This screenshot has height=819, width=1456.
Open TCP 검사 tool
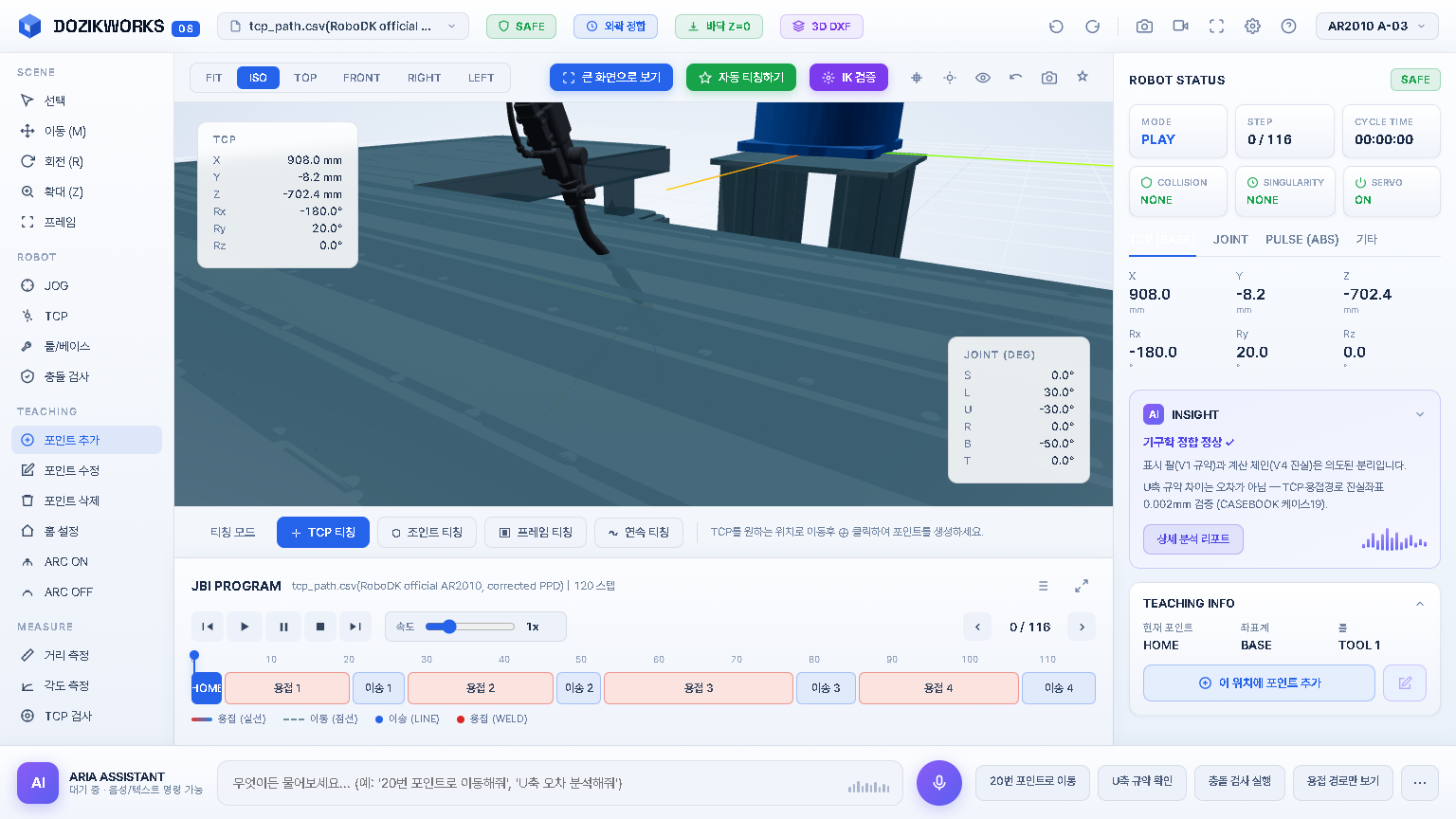(x=86, y=716)
